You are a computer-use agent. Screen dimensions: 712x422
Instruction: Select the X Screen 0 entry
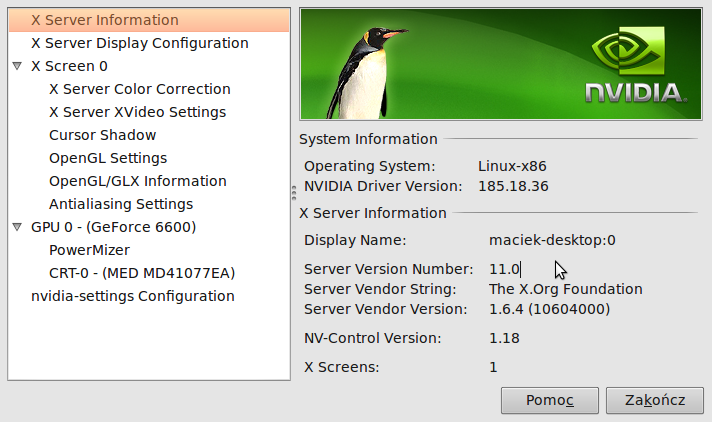pos(69,66)
